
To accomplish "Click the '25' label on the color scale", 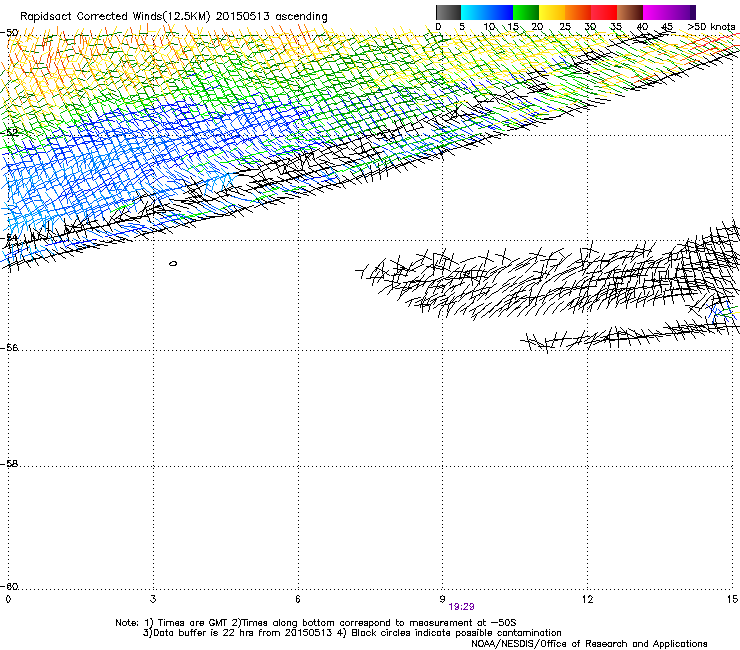I will point(565,27).
